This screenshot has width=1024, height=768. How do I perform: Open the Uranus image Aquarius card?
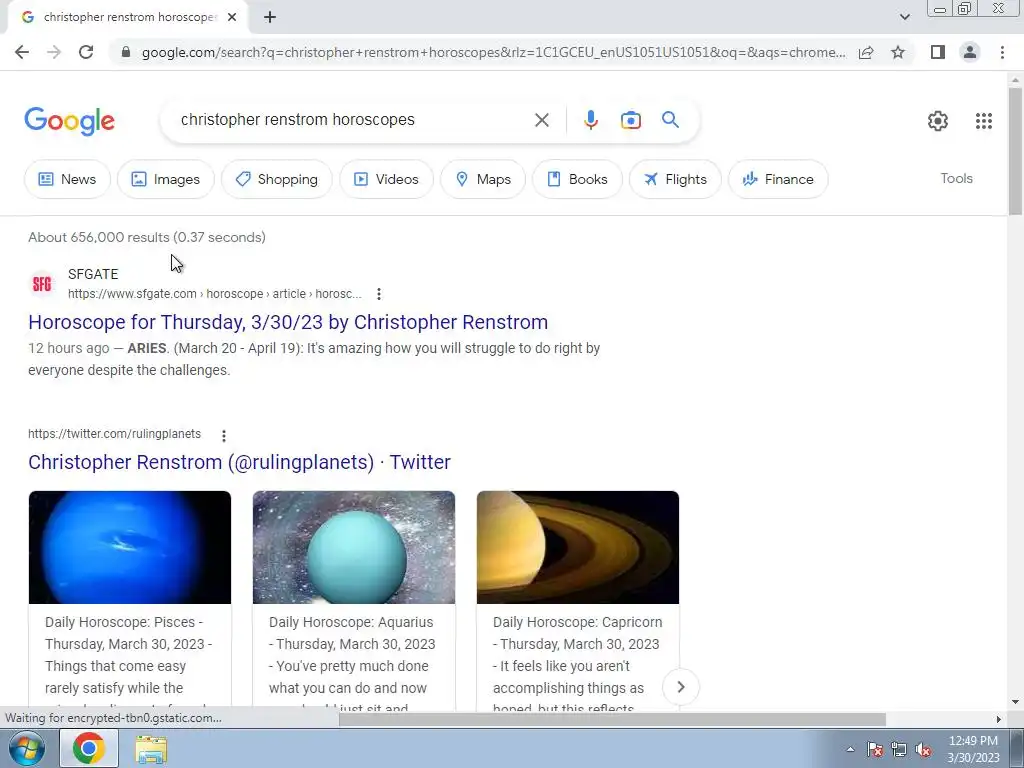(x=354, y=547)
